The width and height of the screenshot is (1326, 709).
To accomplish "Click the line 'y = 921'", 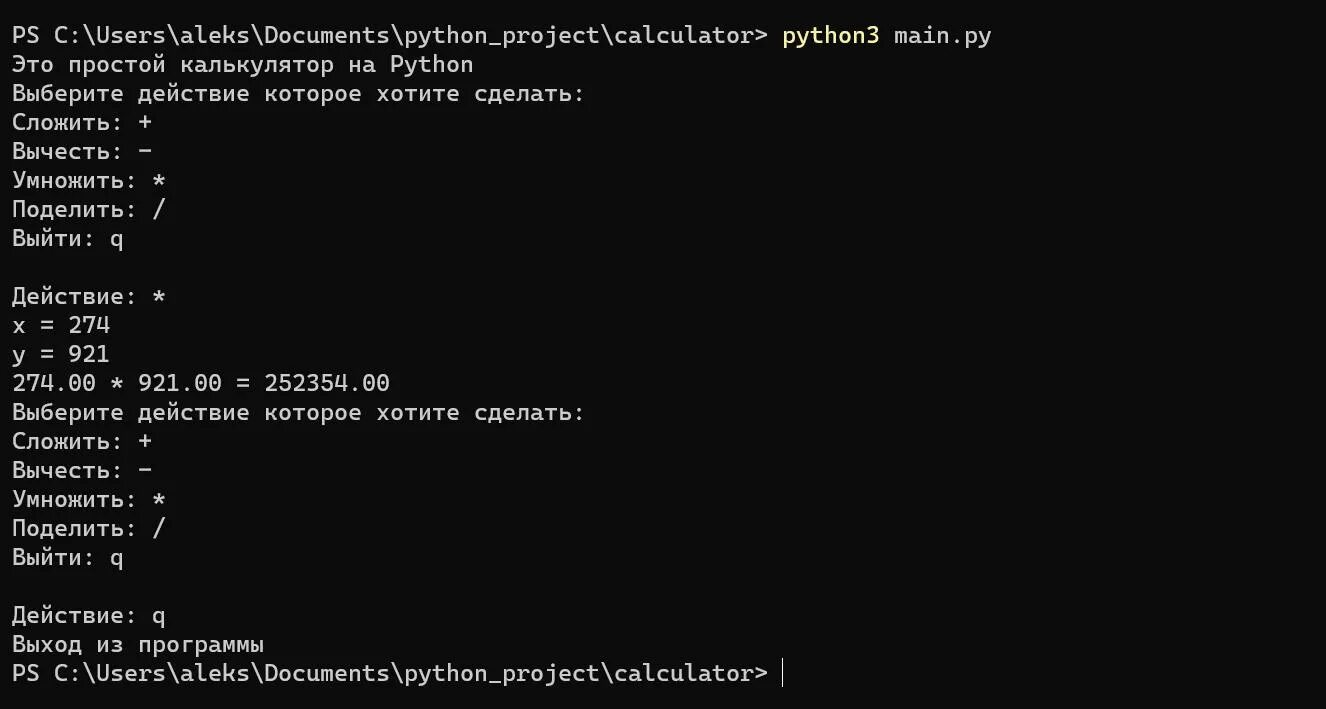I will click(61, 354).
